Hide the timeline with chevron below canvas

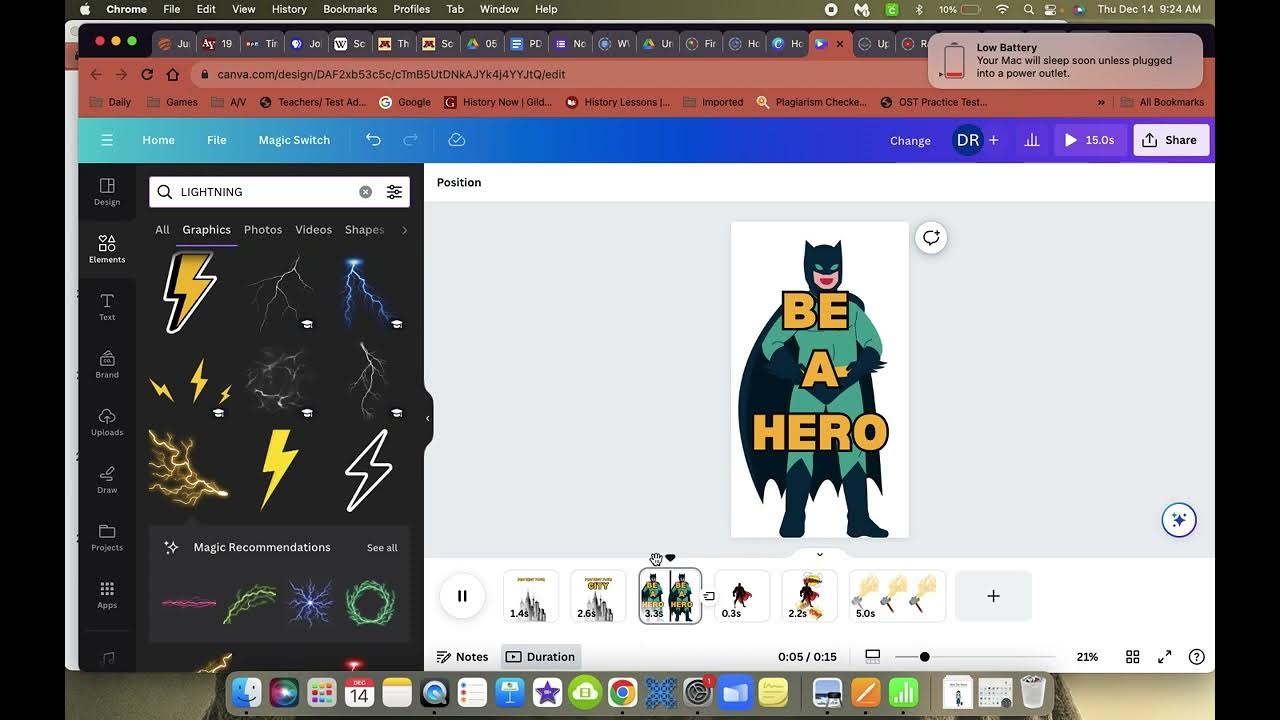(820, 554)
